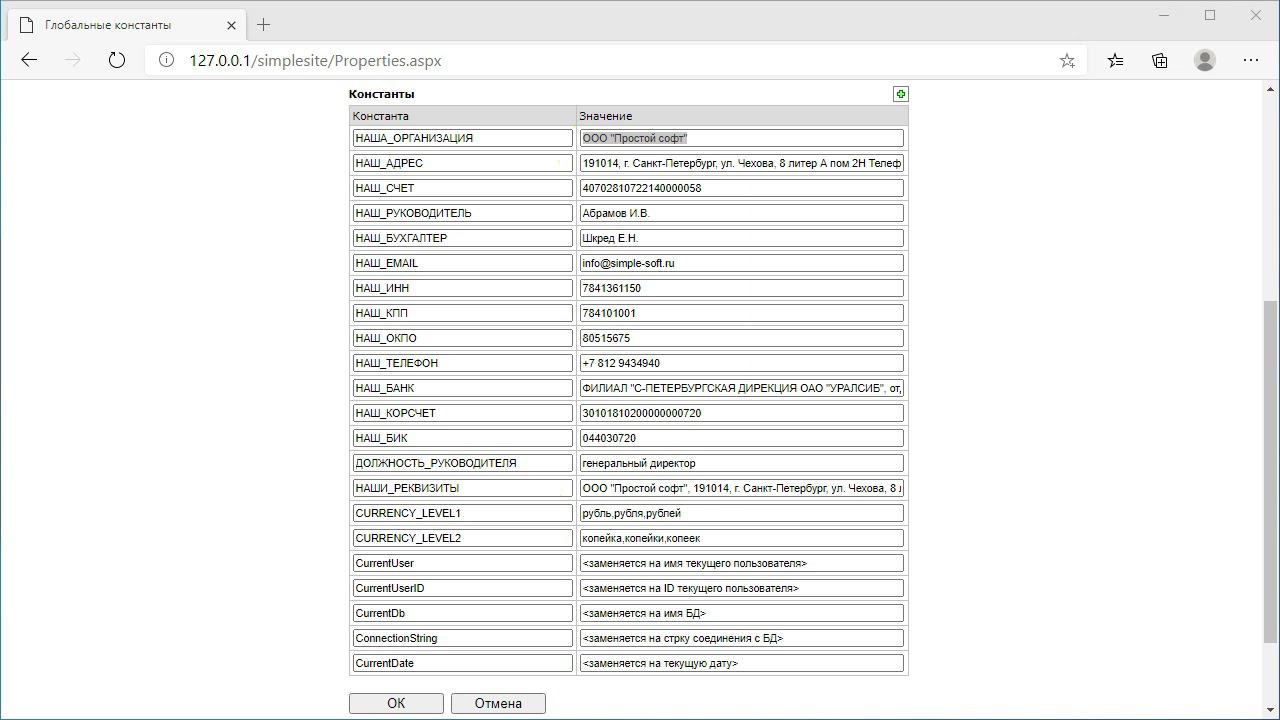Edit the CurrentUserID value field
Image resolution: width=1280 pixels, height=720 pixels.
click(x=741, y=588)
